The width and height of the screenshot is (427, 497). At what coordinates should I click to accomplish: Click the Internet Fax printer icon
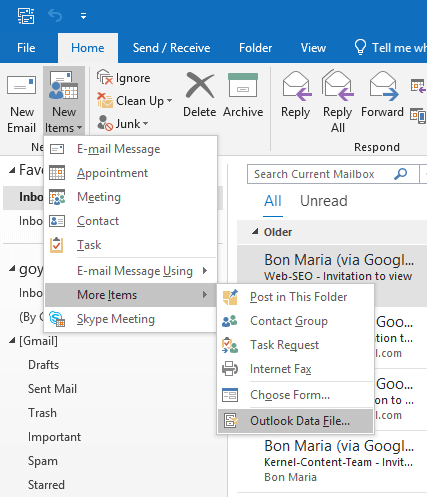(x=230, y=369)
